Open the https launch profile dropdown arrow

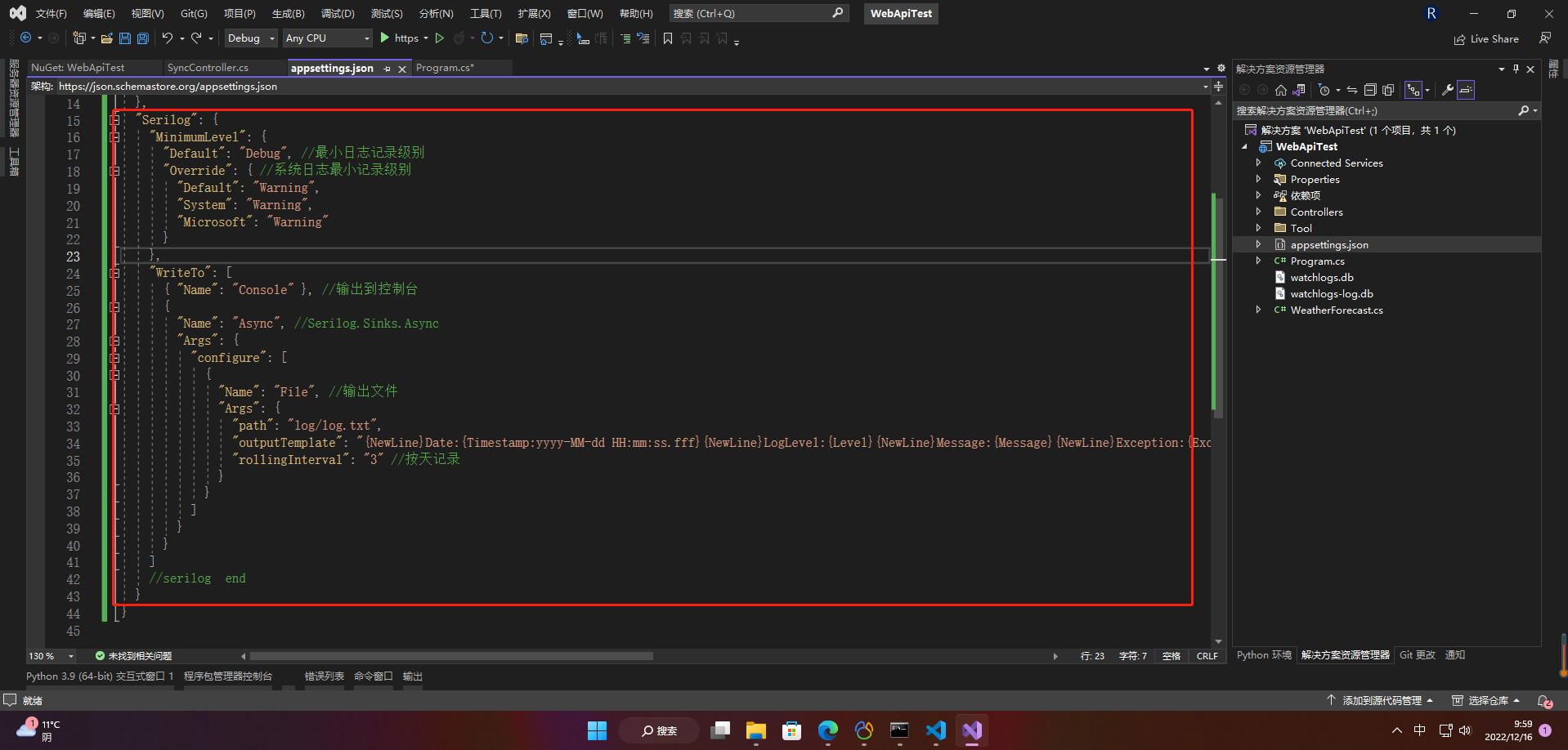coord(426,38)
